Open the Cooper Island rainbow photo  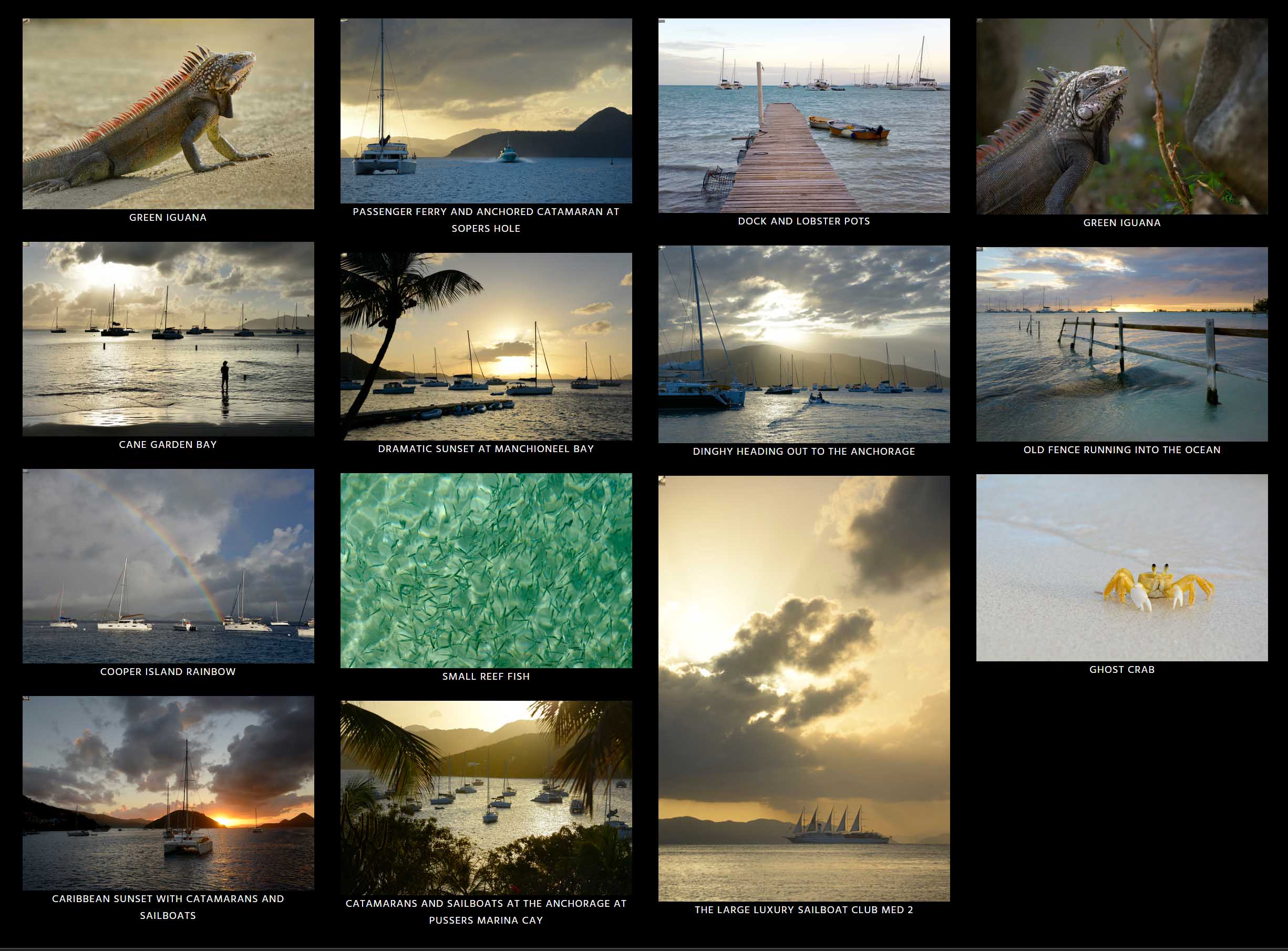click(x=168, y=566)
